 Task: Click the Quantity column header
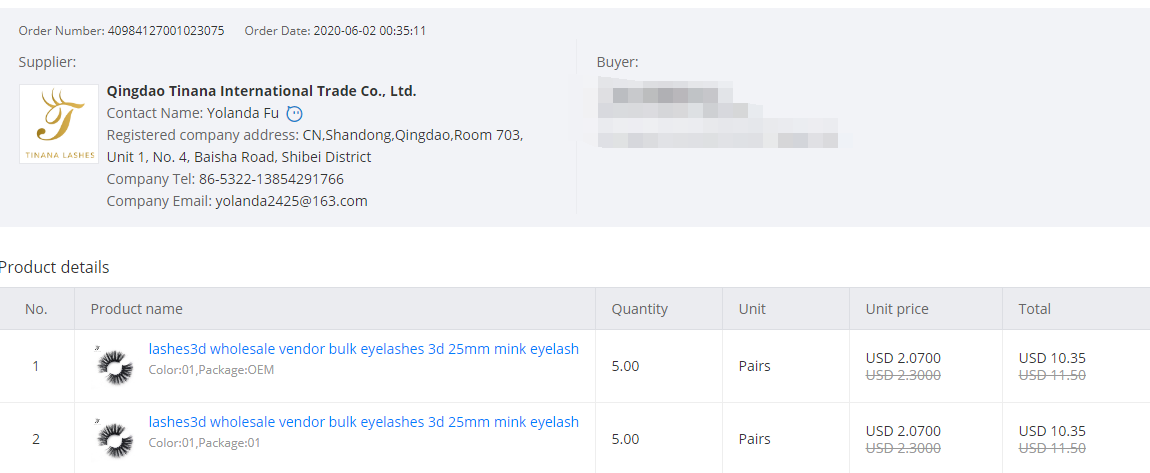[639, 309]
